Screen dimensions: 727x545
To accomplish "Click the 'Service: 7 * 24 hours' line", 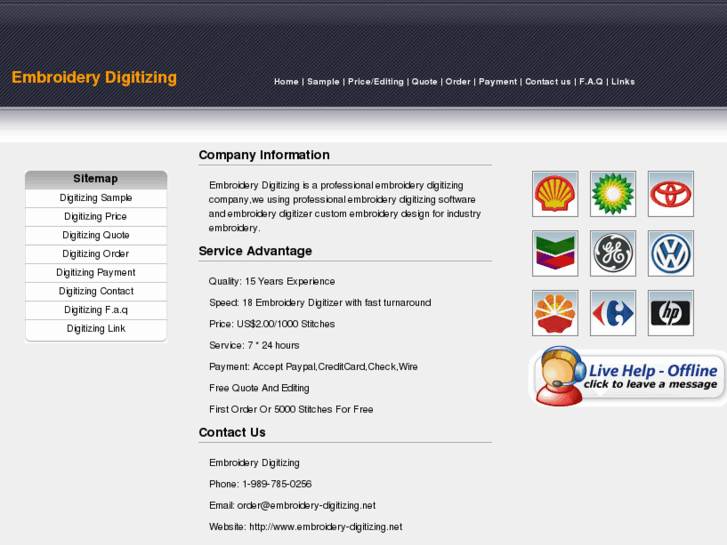I will 254,346.
